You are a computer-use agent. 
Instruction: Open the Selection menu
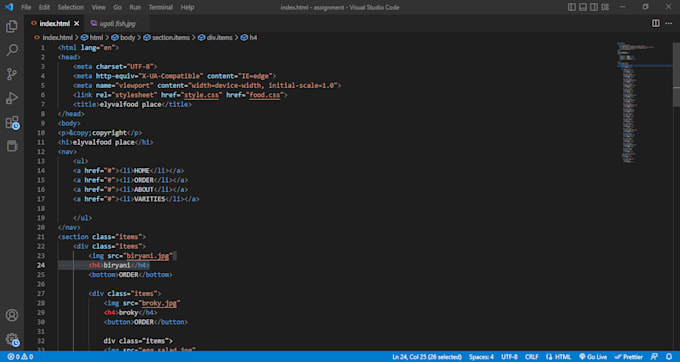[x=71, y=7]
